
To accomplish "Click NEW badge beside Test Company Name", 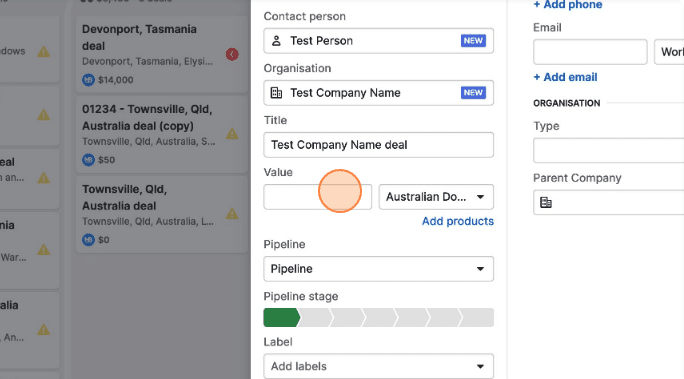I will coord(473,93).
